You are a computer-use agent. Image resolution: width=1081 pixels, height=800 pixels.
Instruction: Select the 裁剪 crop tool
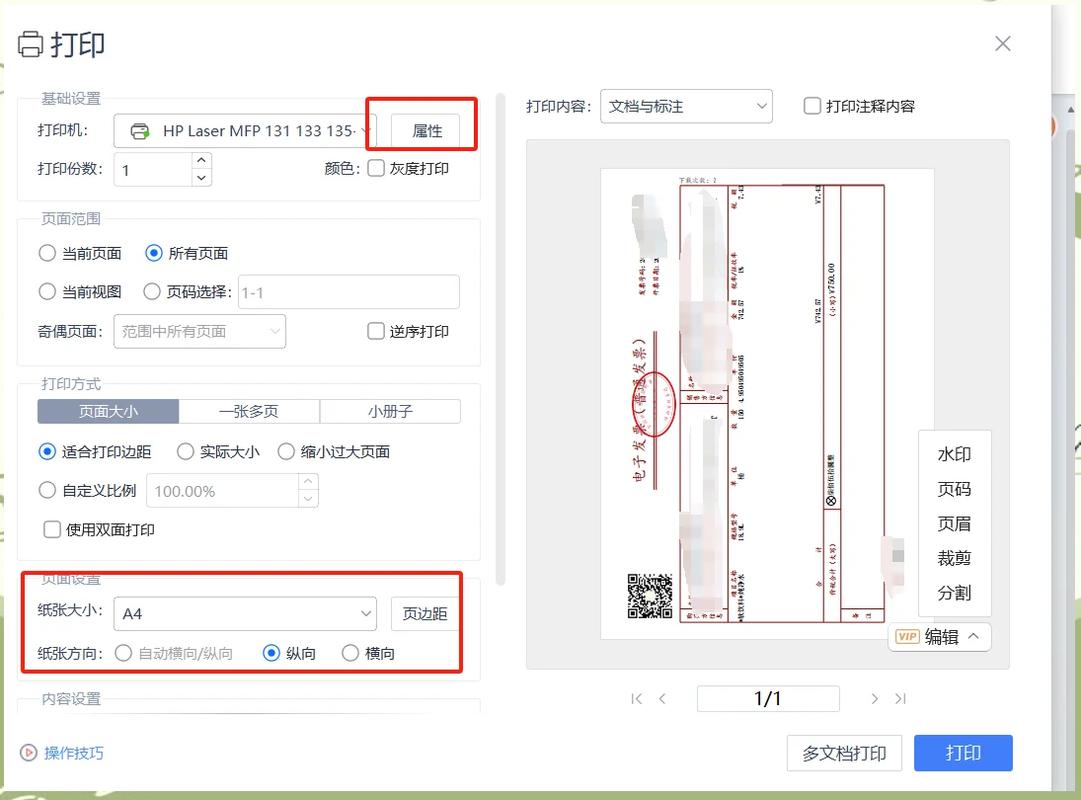[953, 558]
